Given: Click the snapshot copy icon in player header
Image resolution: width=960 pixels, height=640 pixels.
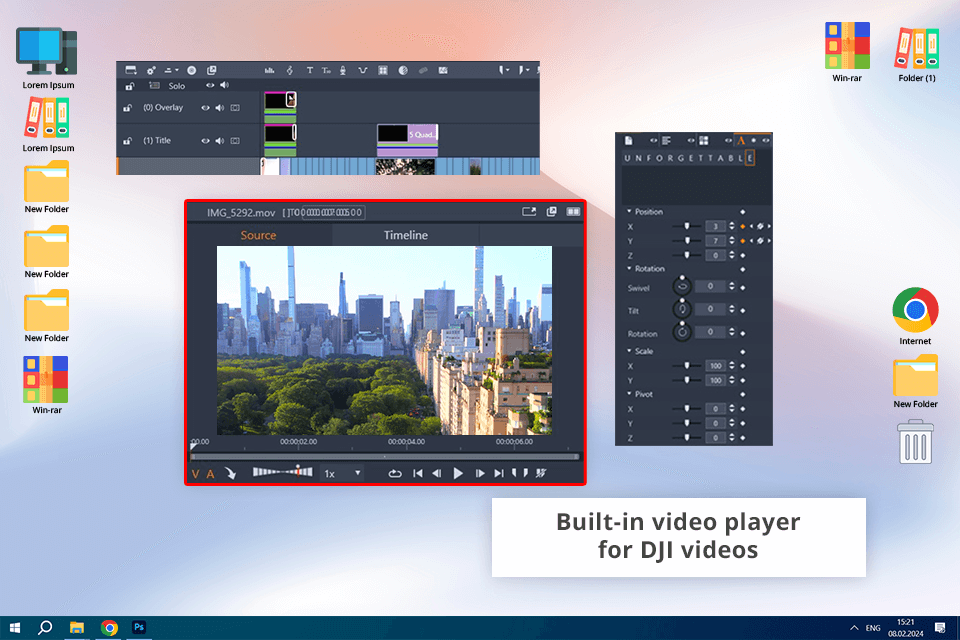Looking at the screenshot, I should click(552, 211).
